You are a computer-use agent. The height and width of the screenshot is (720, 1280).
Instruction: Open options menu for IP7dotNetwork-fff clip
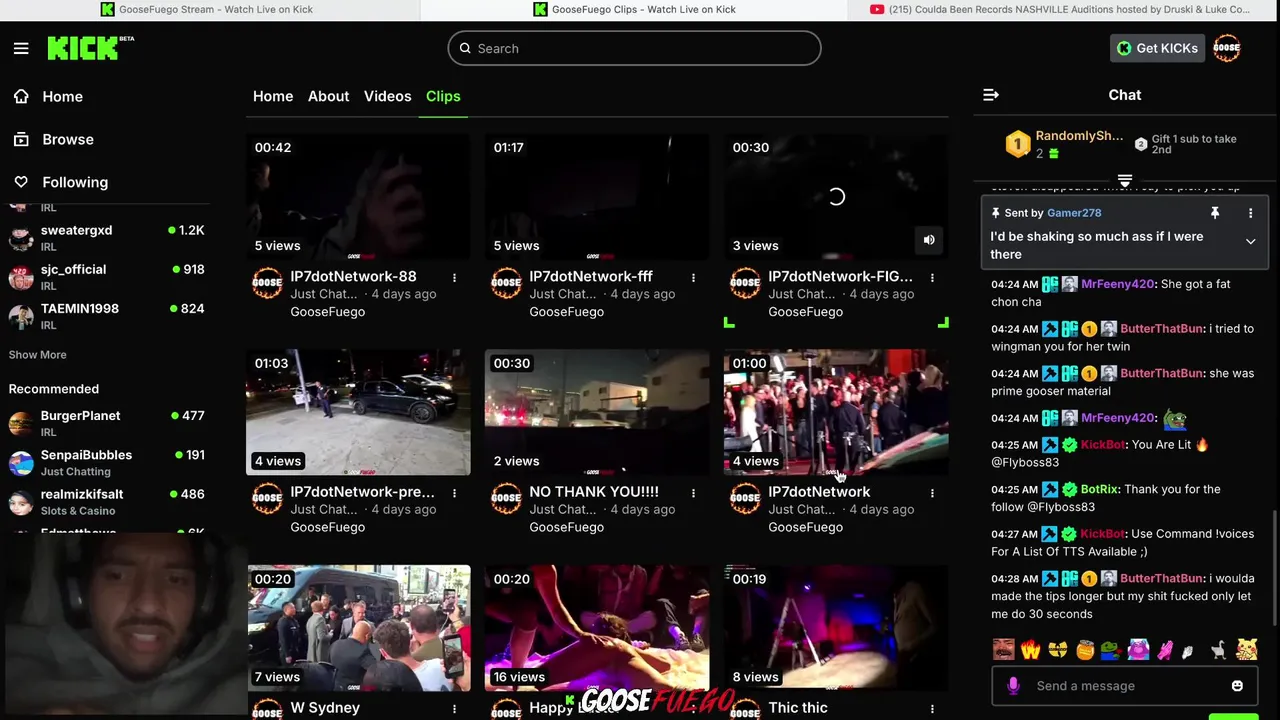coord(693,277)
